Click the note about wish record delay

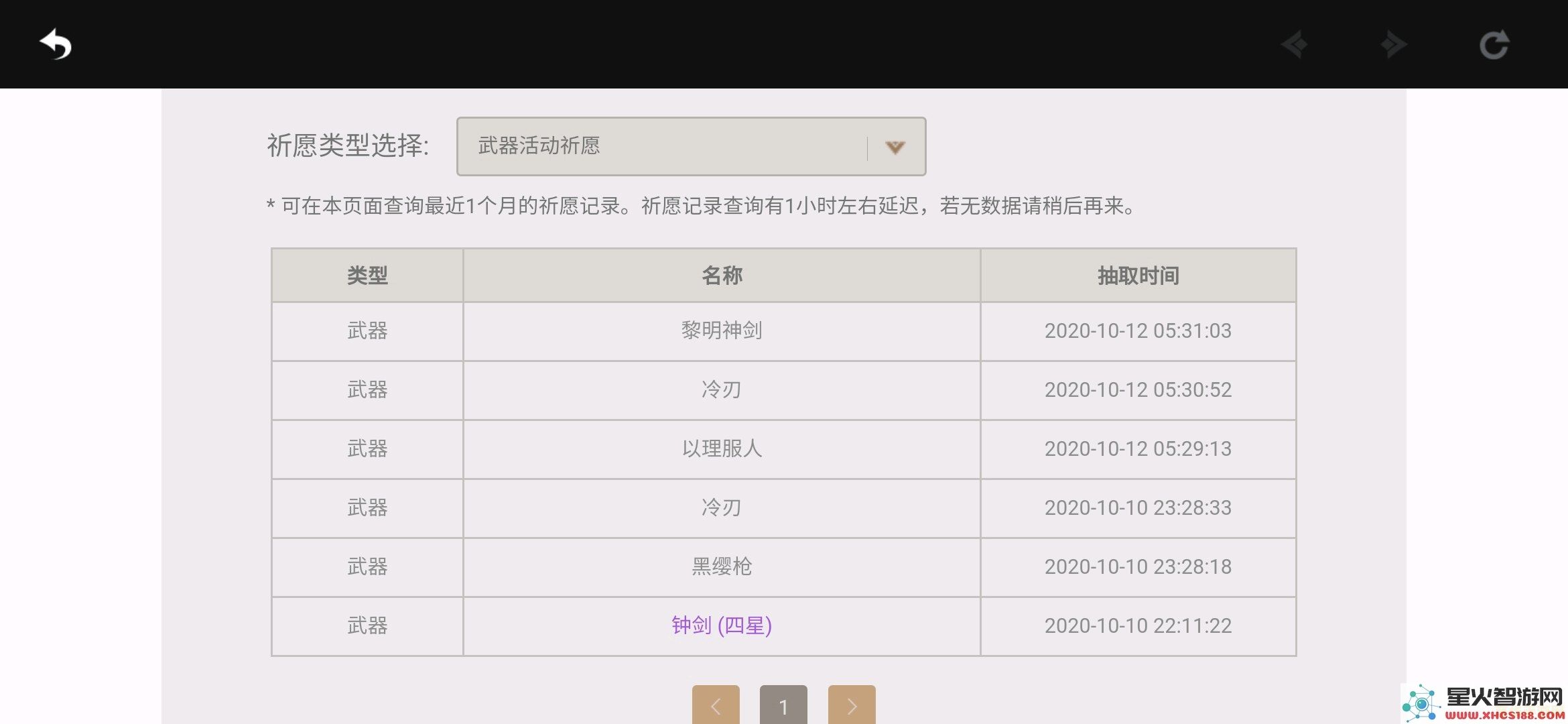click(x=701, y=206)
